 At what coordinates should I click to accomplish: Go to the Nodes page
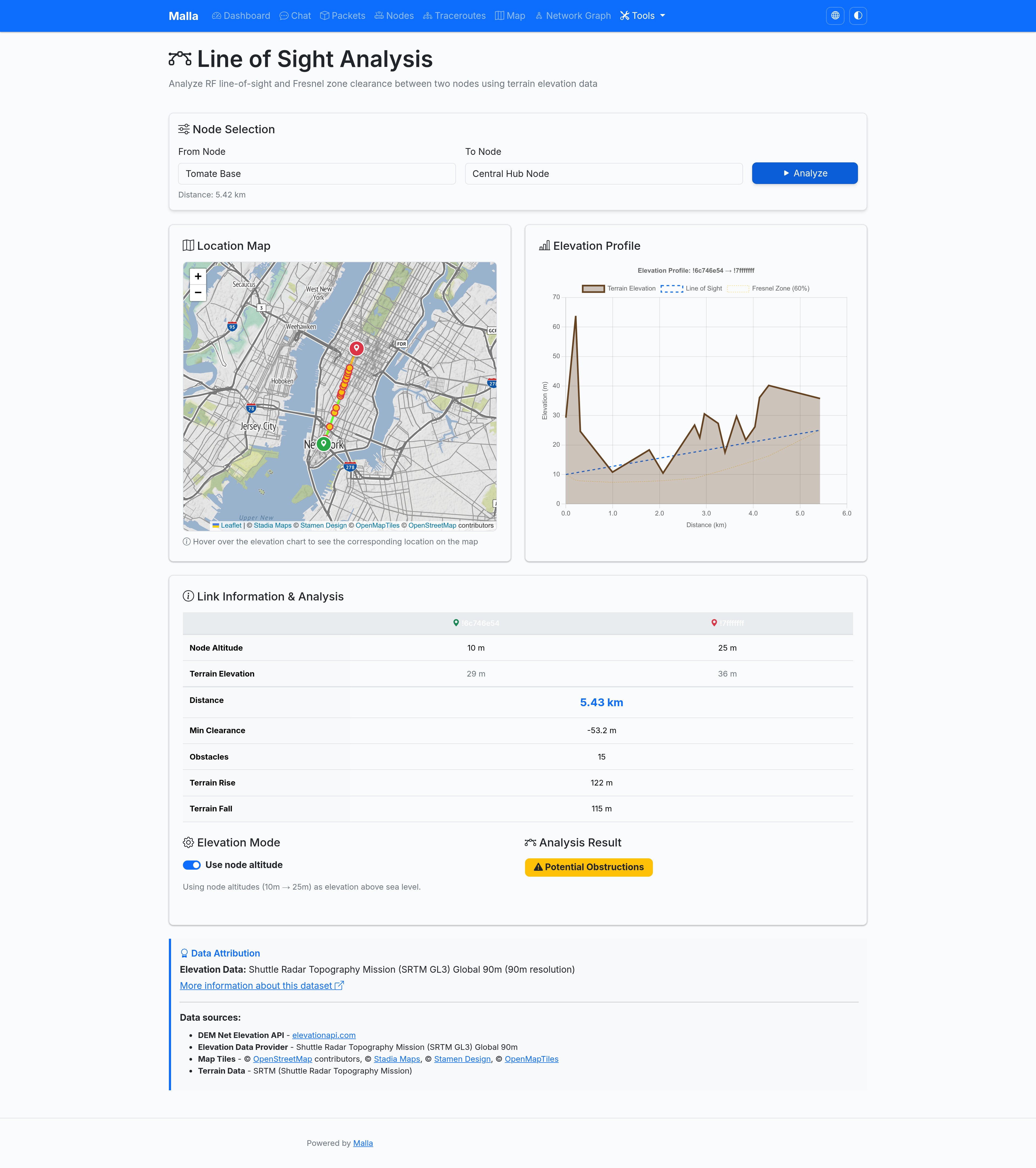coord(394,16)
